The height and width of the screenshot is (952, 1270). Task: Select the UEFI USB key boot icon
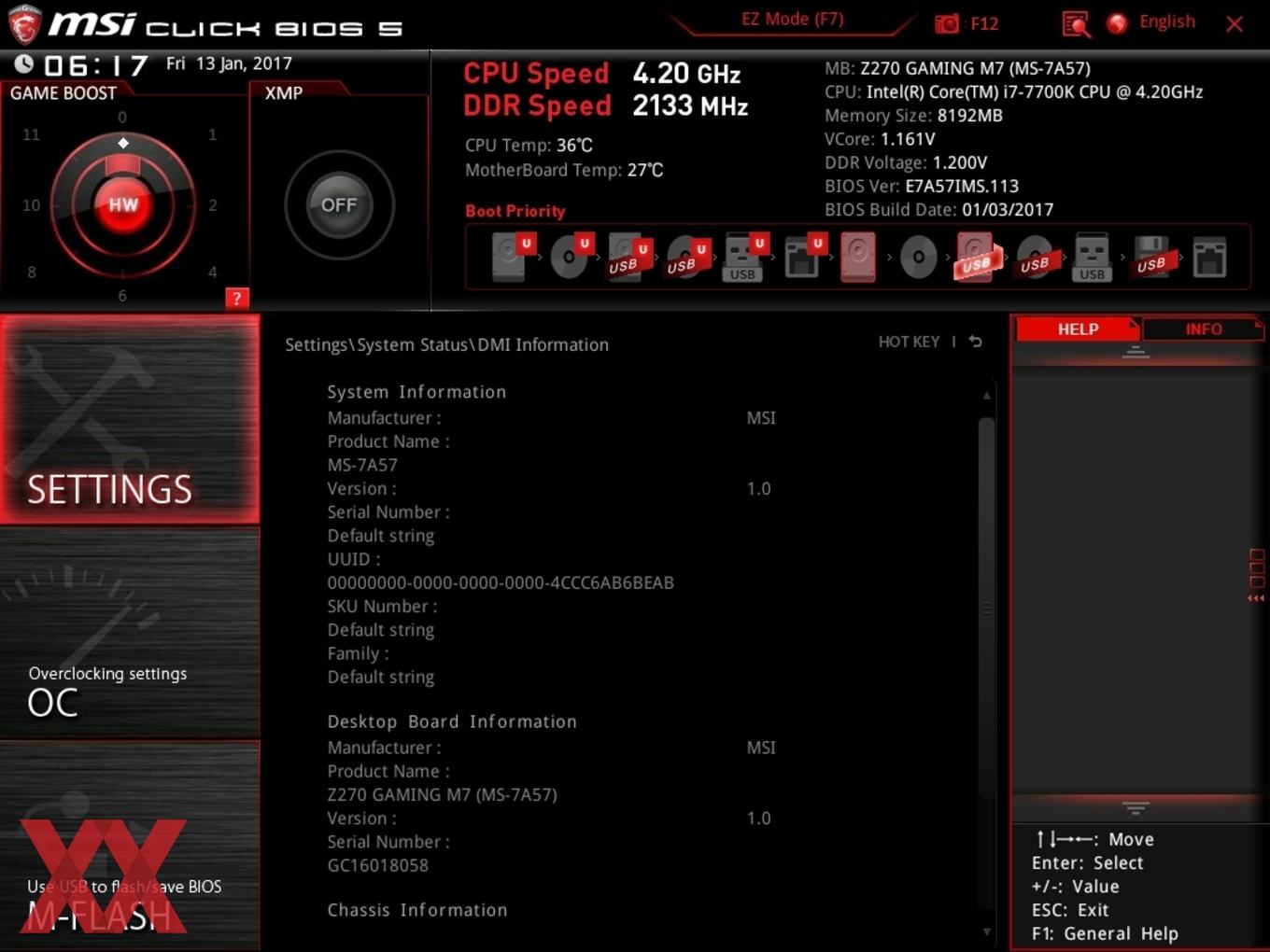pyautogui.click(x=744, y=257)
